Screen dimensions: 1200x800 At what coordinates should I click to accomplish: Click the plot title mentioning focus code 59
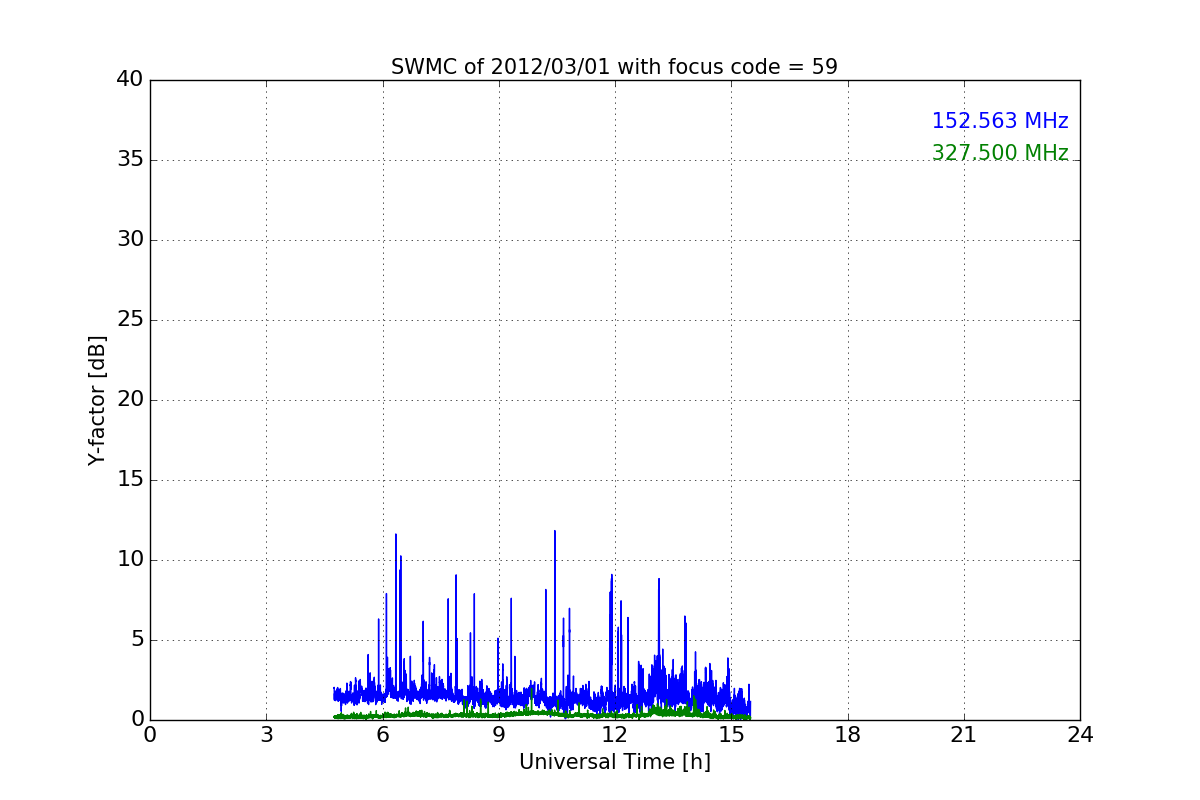click(614, 67)
